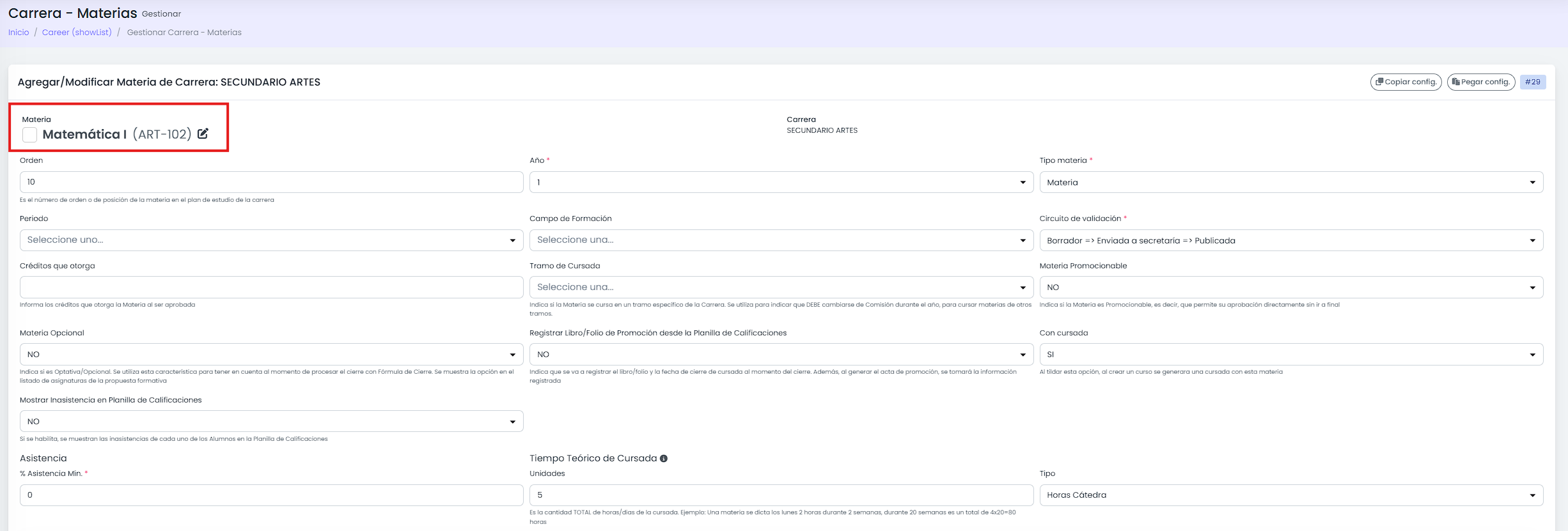1568x531 pixels.
Task: Open the Circuito de validación dropdown
Action: [x=1291, y=240]
